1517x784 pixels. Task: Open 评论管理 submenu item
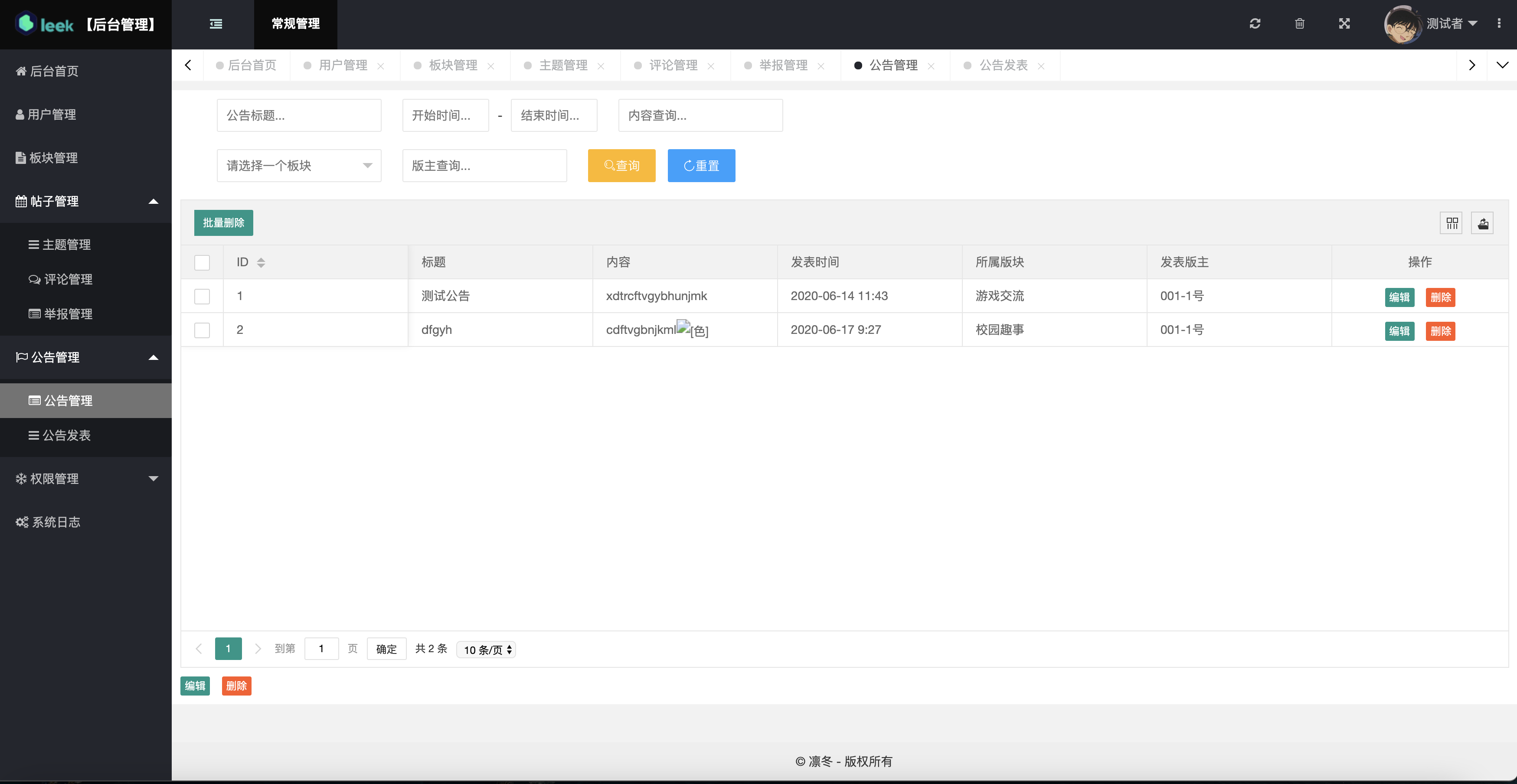click(86, 279)
